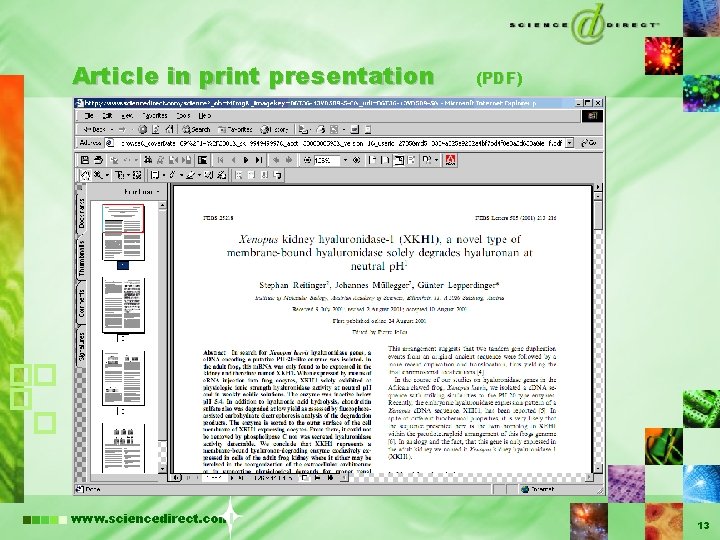
Task: Click the Adobe logo icon
Action: (x=450, y=160)
